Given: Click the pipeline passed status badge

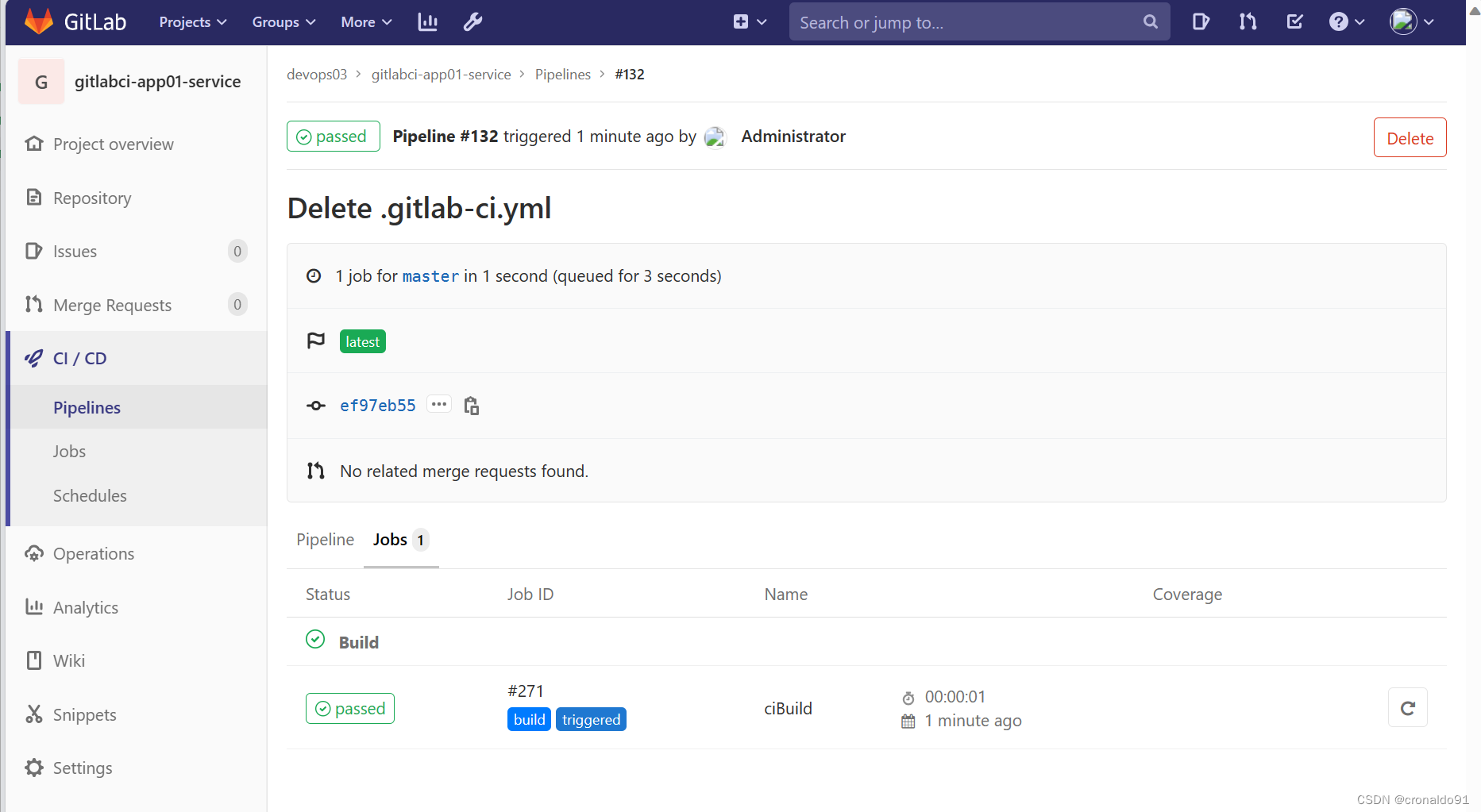Looking at the screenshot, I should click(334, 137).
